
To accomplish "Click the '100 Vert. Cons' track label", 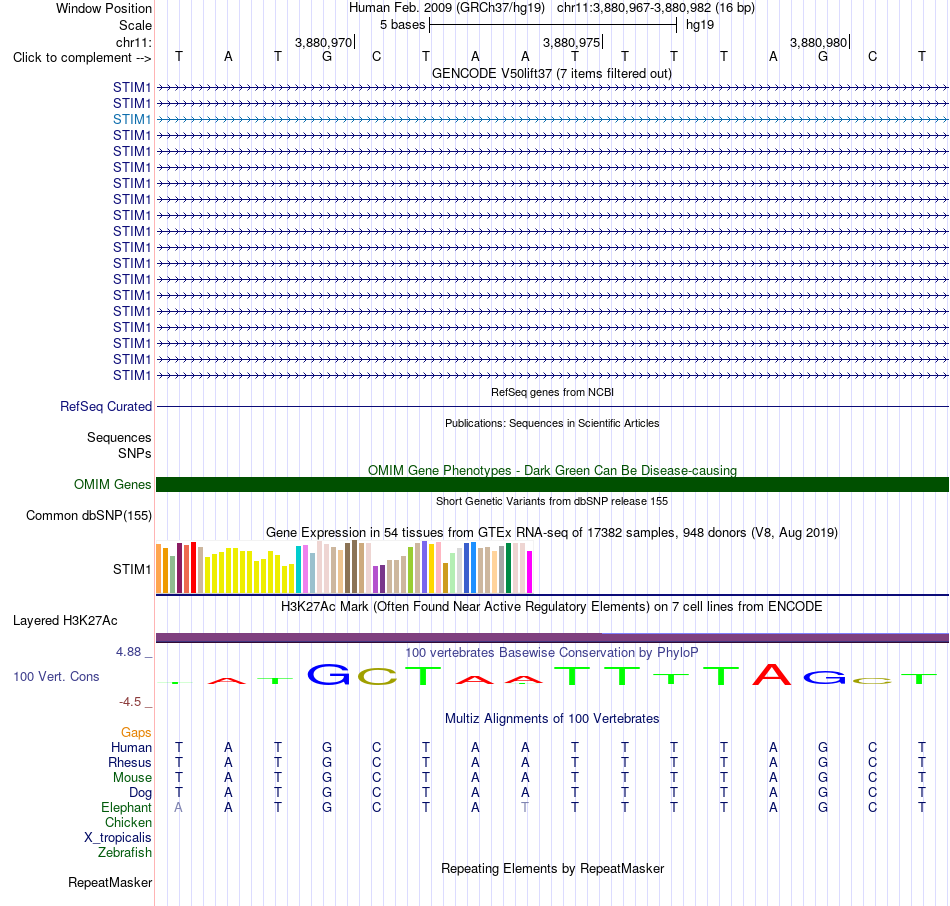I will pos(56,676).
